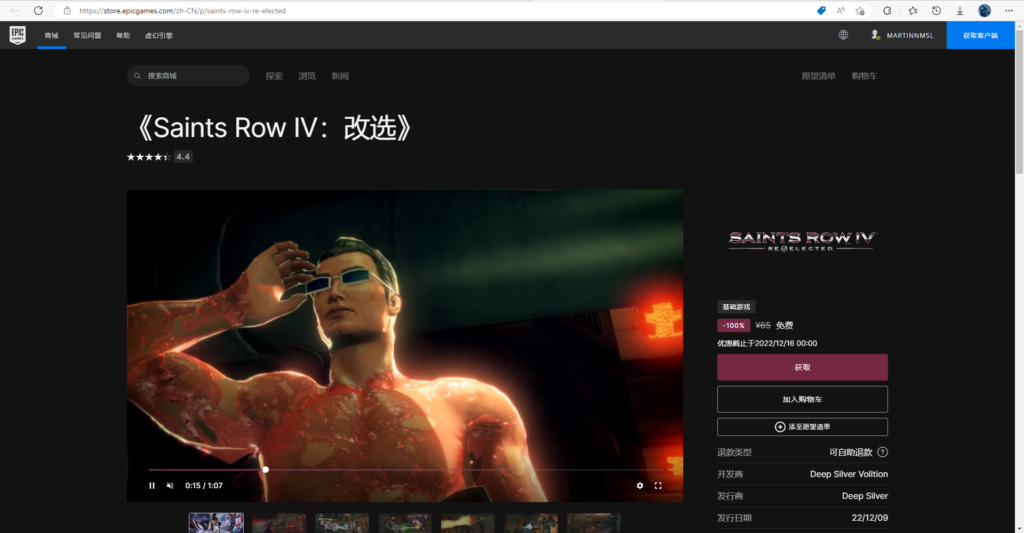This screenshot has height=533, width=1024.
Task: Click the refund type help question mark
Action: click(882, 452)
